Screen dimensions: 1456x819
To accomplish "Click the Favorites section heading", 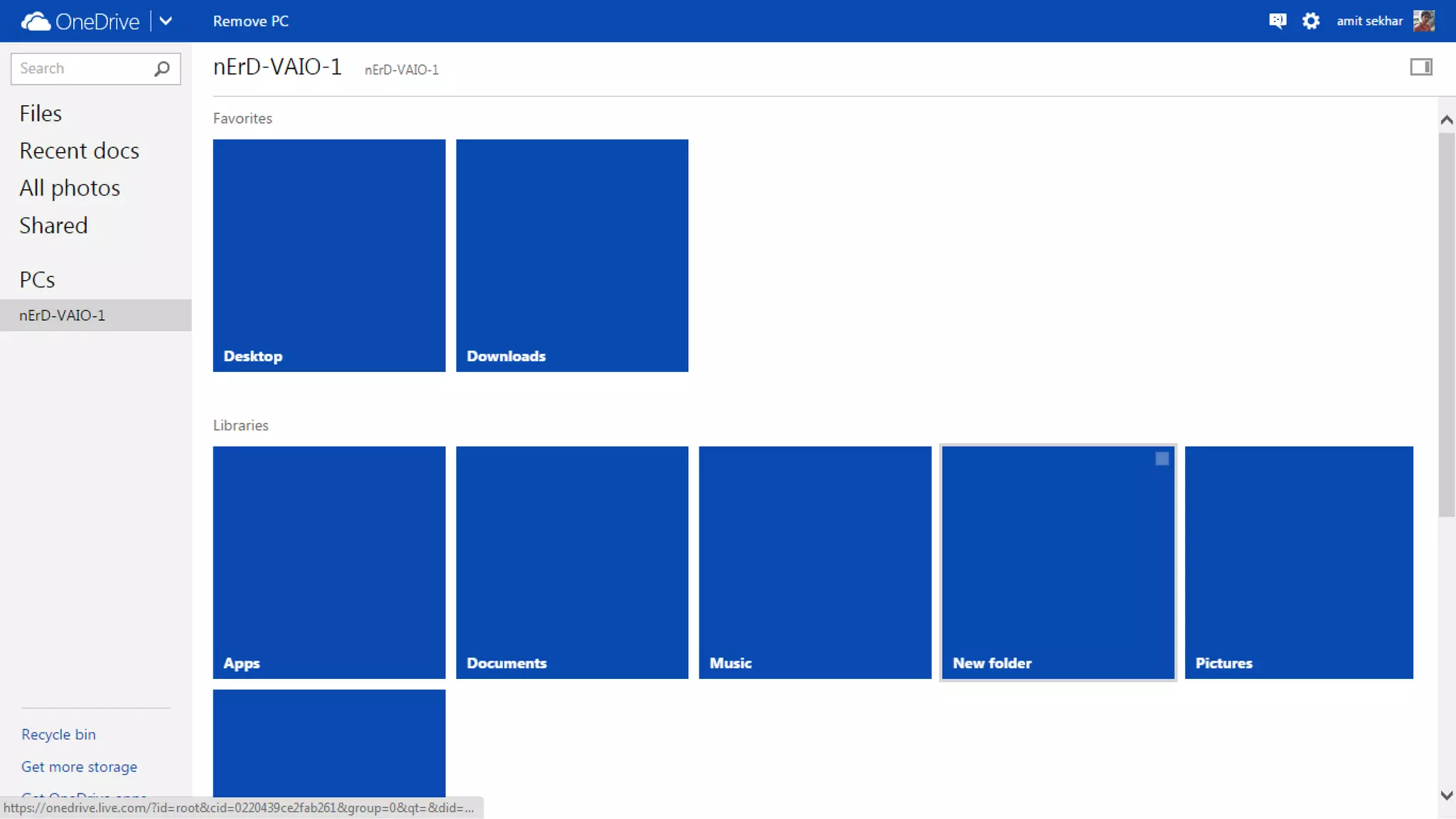I will pos(242,119).
